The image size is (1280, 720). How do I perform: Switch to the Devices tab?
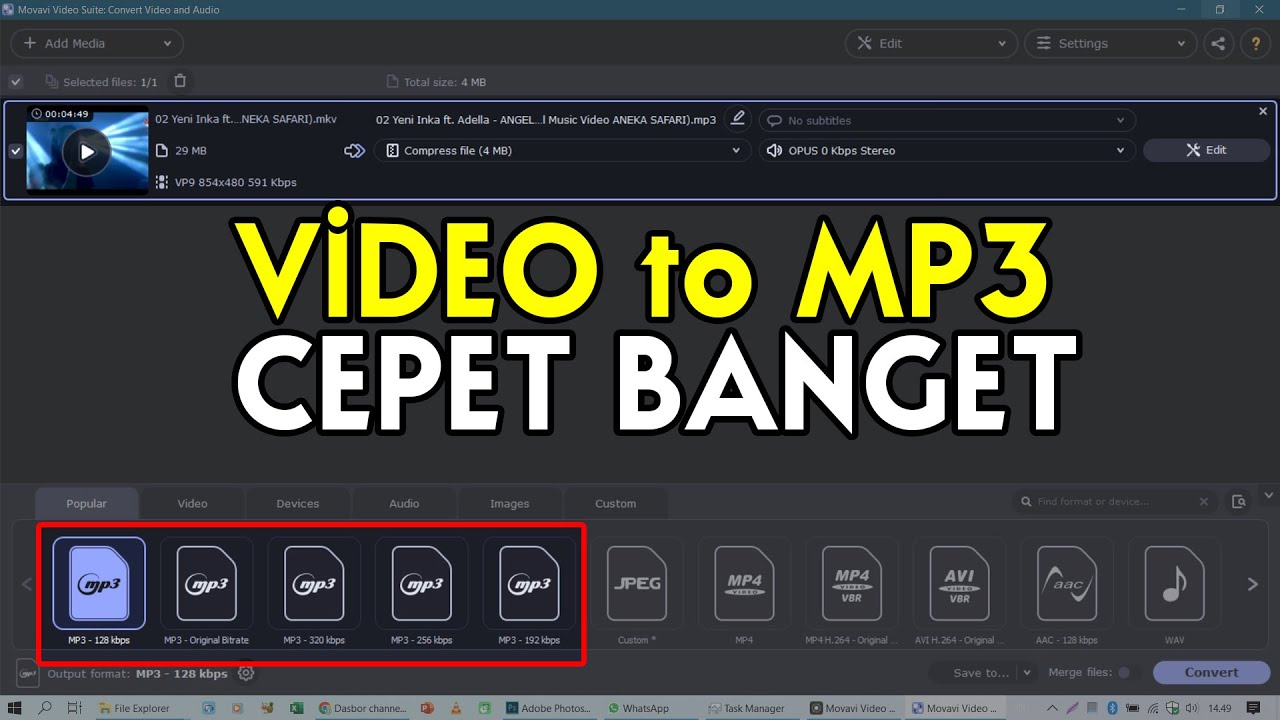(x=298, y=503)
